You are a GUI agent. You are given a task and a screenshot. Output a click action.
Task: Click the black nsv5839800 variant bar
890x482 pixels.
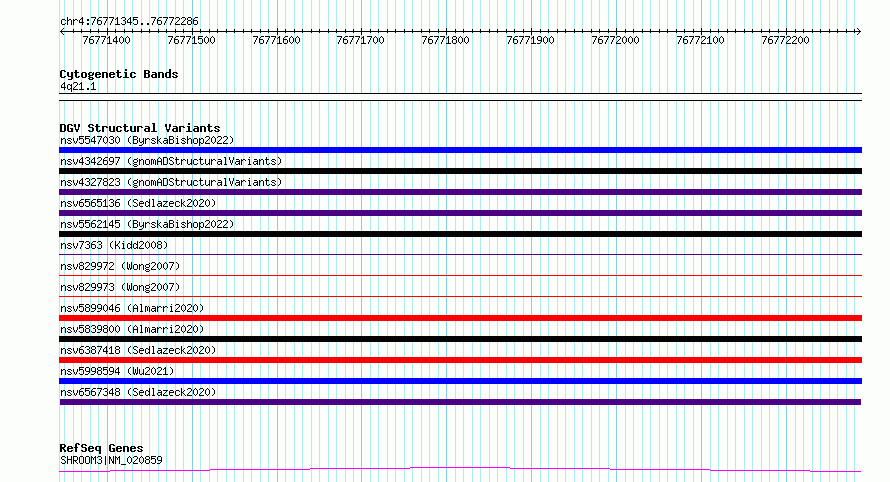460,339
